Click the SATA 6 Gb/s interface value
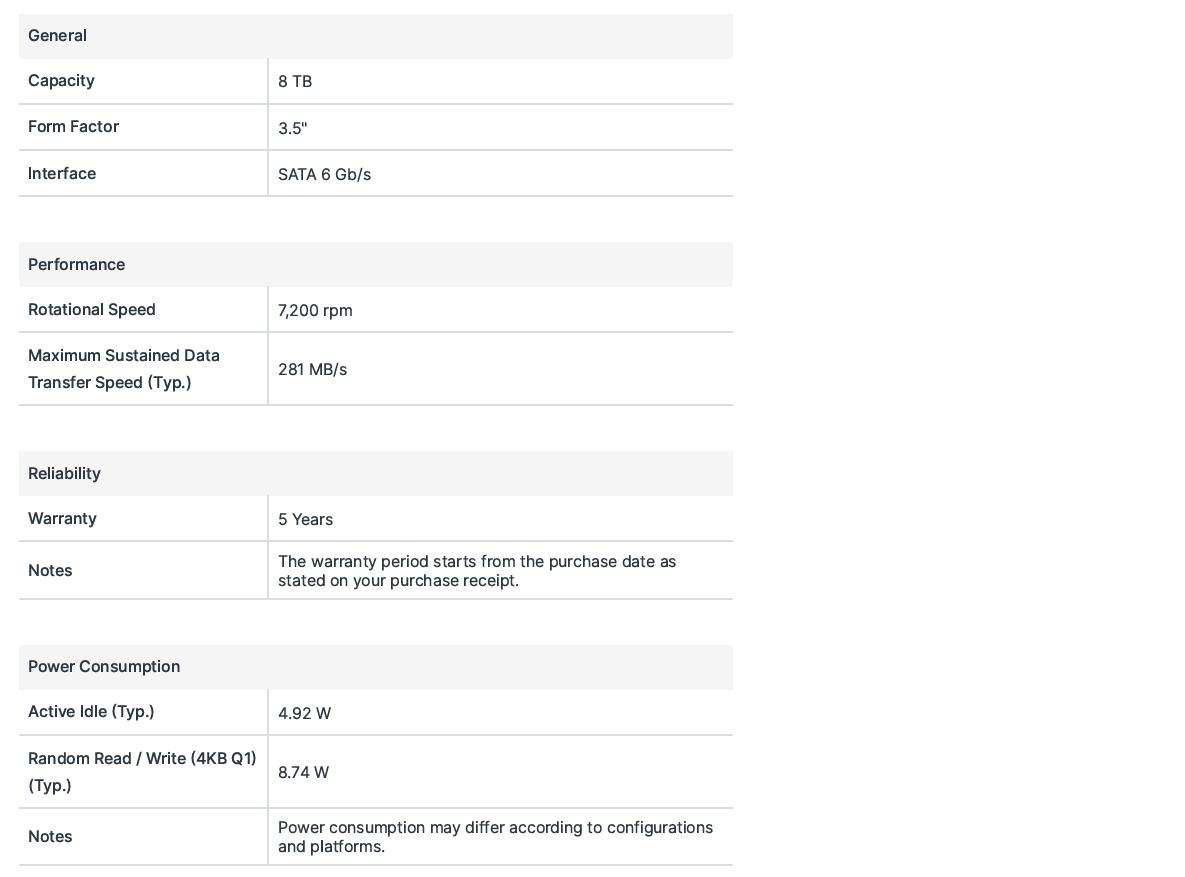This screenshot has height=877, width=1185. point(324,175)
